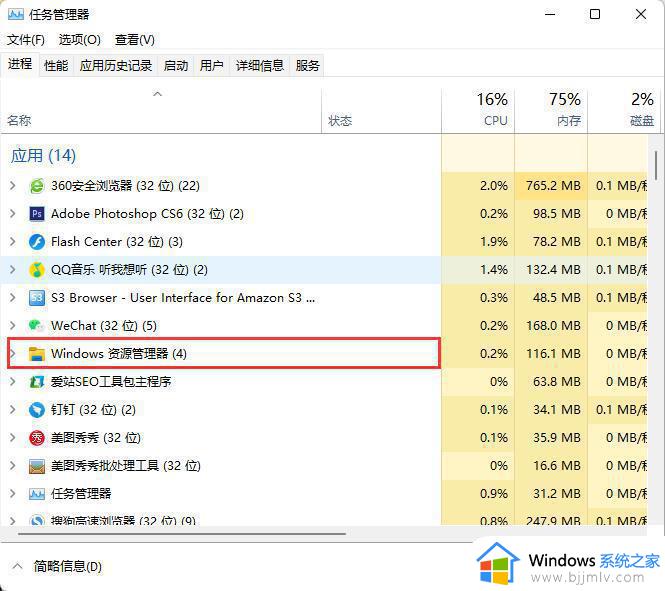The image size is (665, 591).
Task: Switch to the 性能 tab
Action: pos(56,66)
